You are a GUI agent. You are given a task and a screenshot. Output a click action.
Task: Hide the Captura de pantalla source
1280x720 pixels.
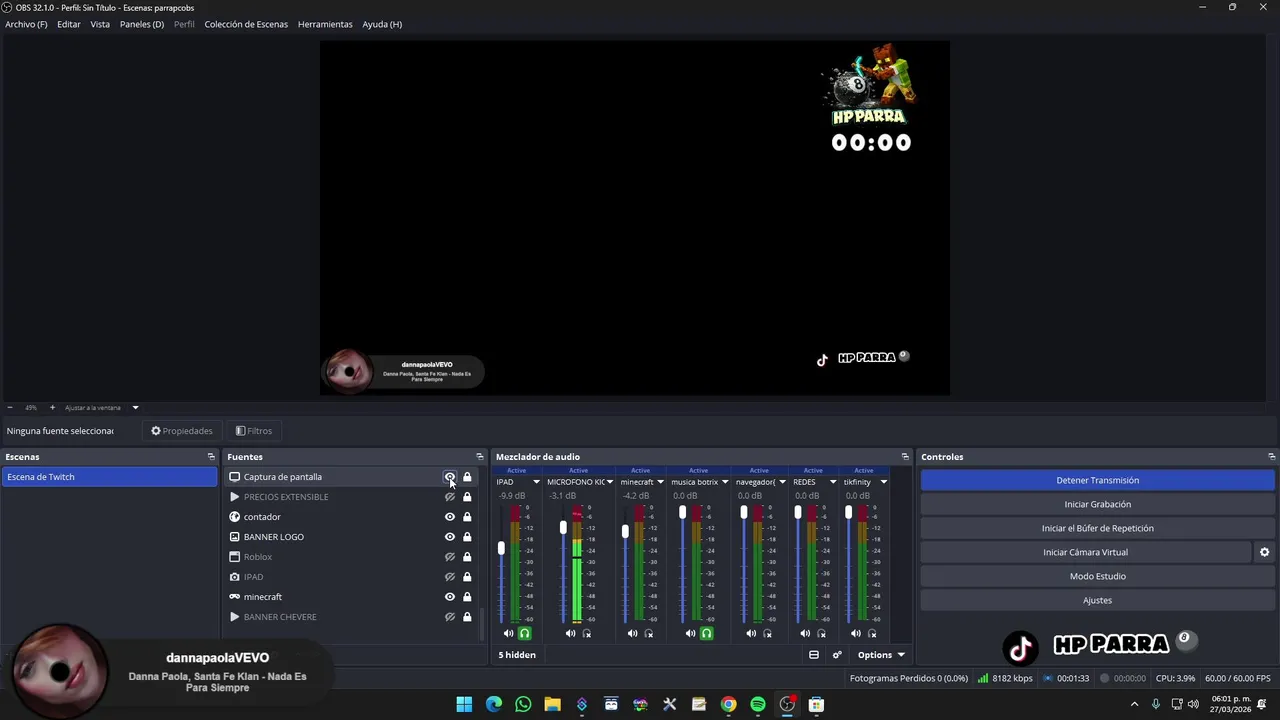coord(450,477)
